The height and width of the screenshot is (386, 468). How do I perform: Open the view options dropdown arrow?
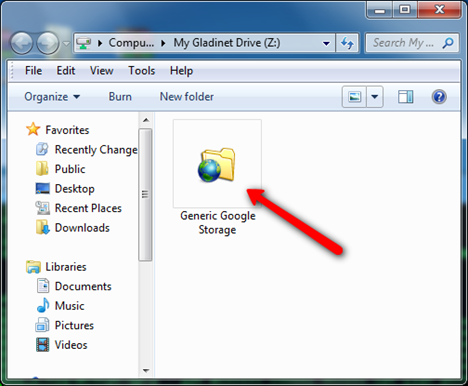point(375,97)
